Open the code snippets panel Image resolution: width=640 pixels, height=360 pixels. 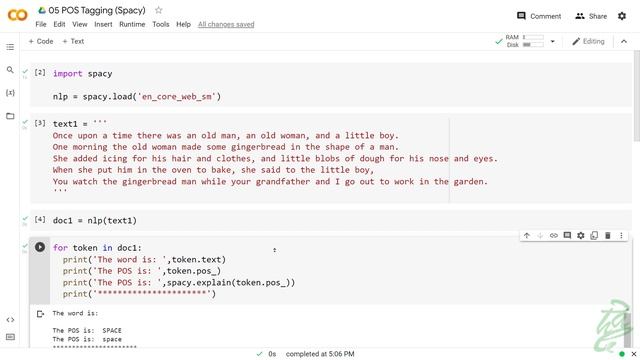pyautogui.click(x=10, y=320)
